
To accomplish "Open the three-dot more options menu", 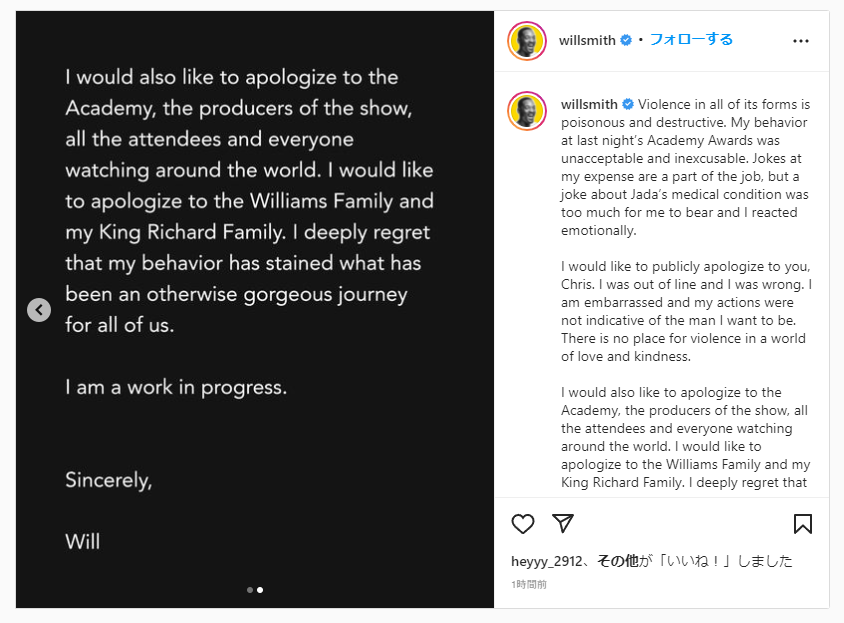I will click(800, 41).
